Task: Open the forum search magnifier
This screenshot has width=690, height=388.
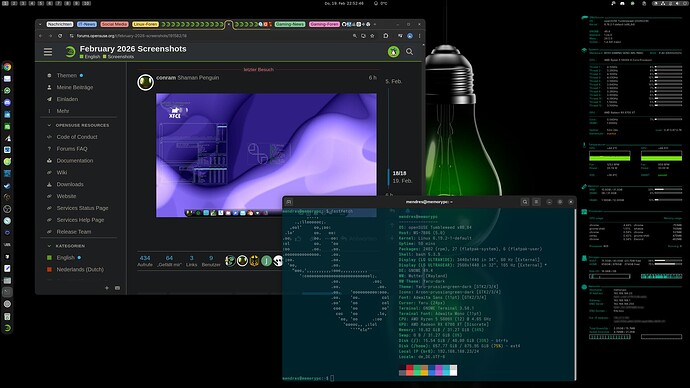Action: click(x=409, y=52)
